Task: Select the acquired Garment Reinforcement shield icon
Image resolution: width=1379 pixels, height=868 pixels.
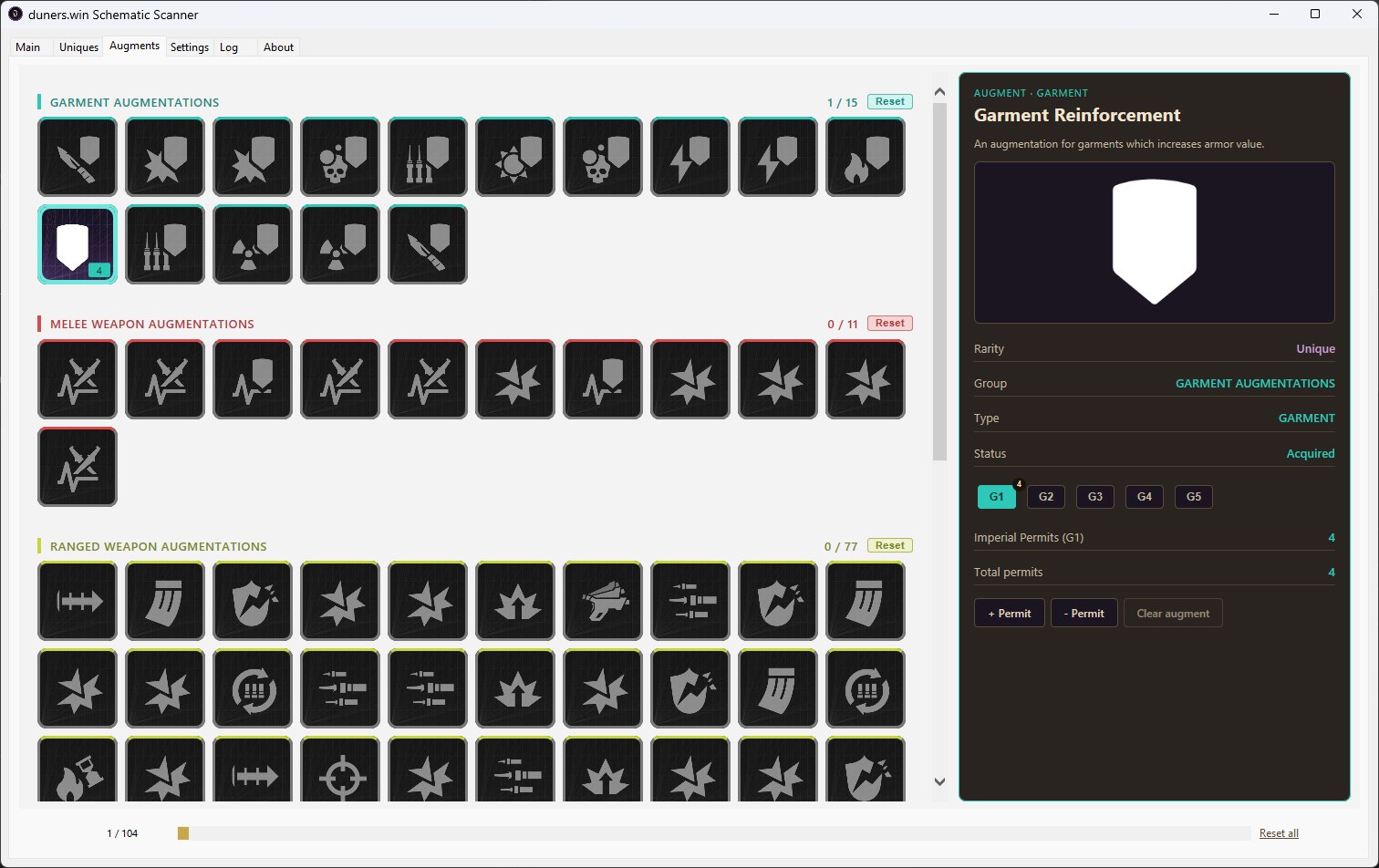Action: tap(78, 244)
